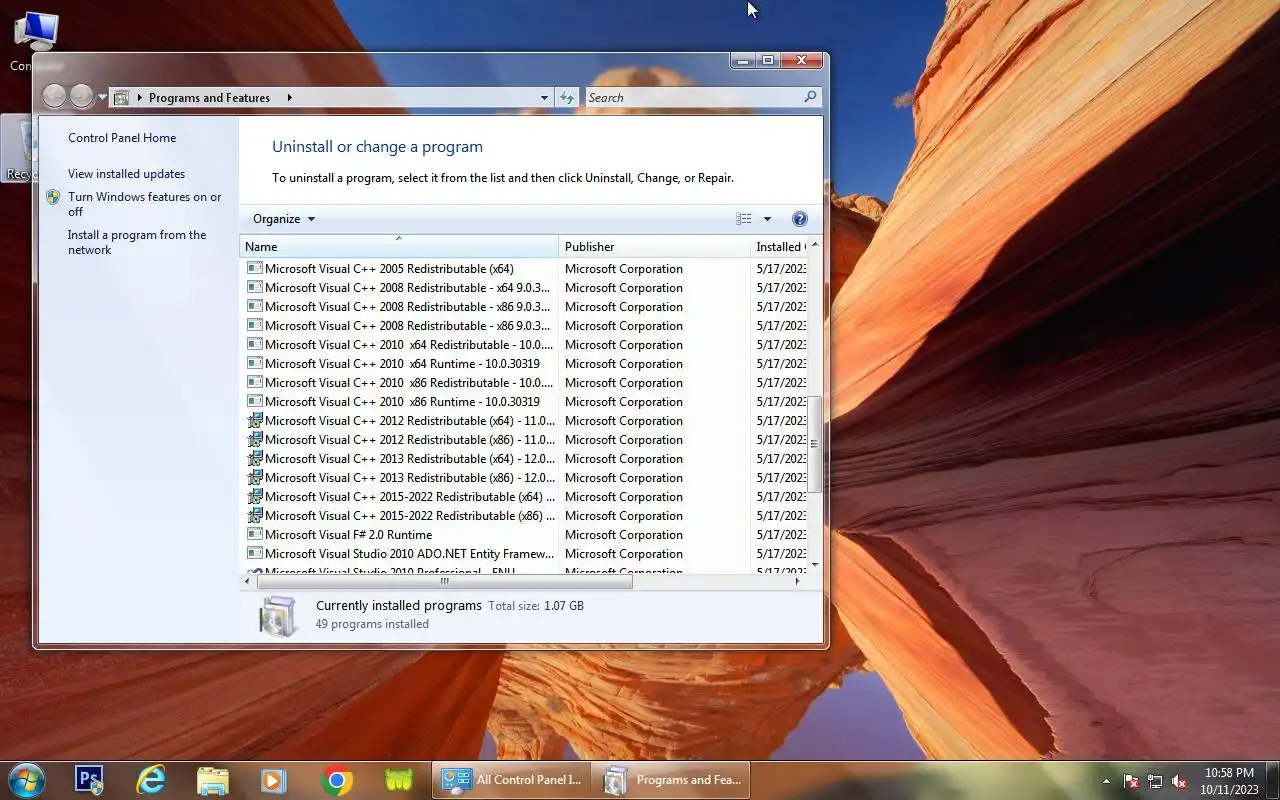Open the Windows Start menu orb
This screenshot has height=800, width=1280.
click(x=27, y=780)
